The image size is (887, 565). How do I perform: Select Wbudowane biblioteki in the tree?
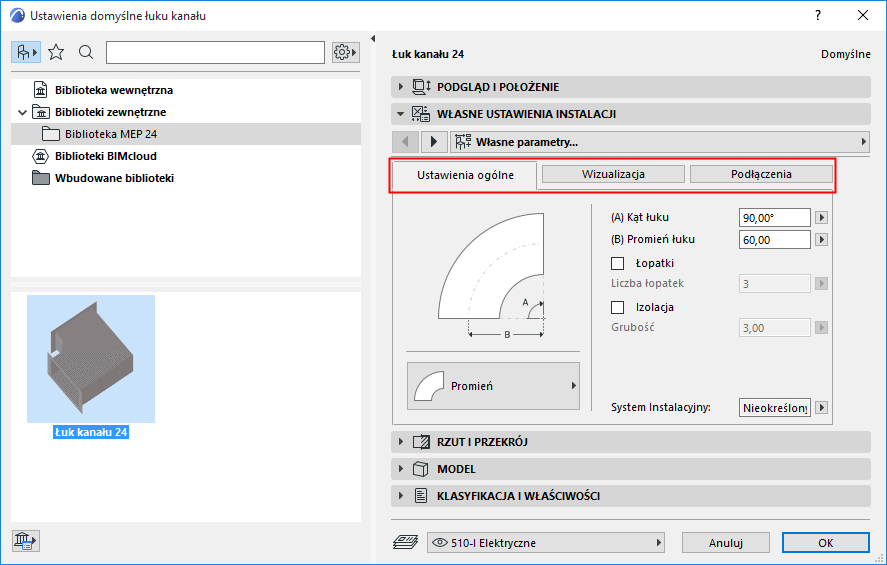[114, 178]
